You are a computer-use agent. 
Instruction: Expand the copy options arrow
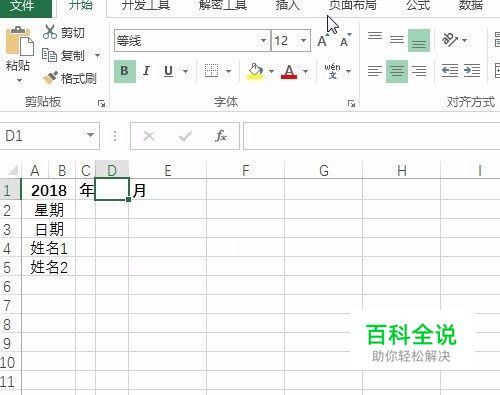click(97, 55)
